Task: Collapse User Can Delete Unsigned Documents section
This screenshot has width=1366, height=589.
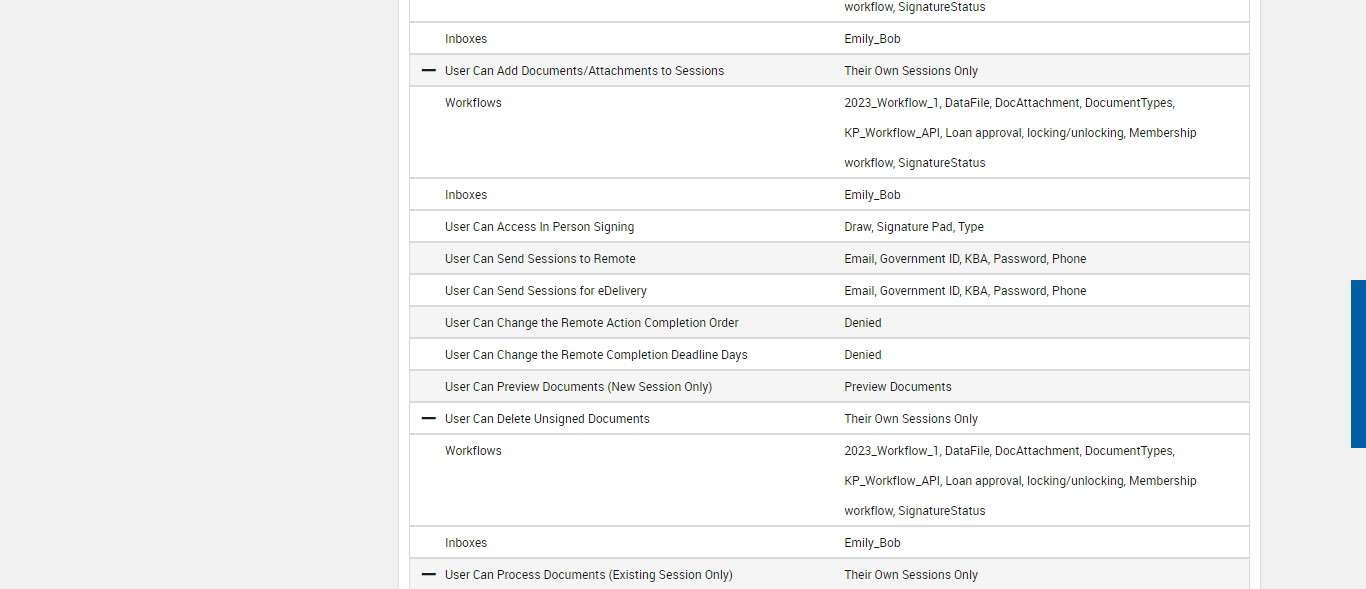Action: [x=429, y=419]
